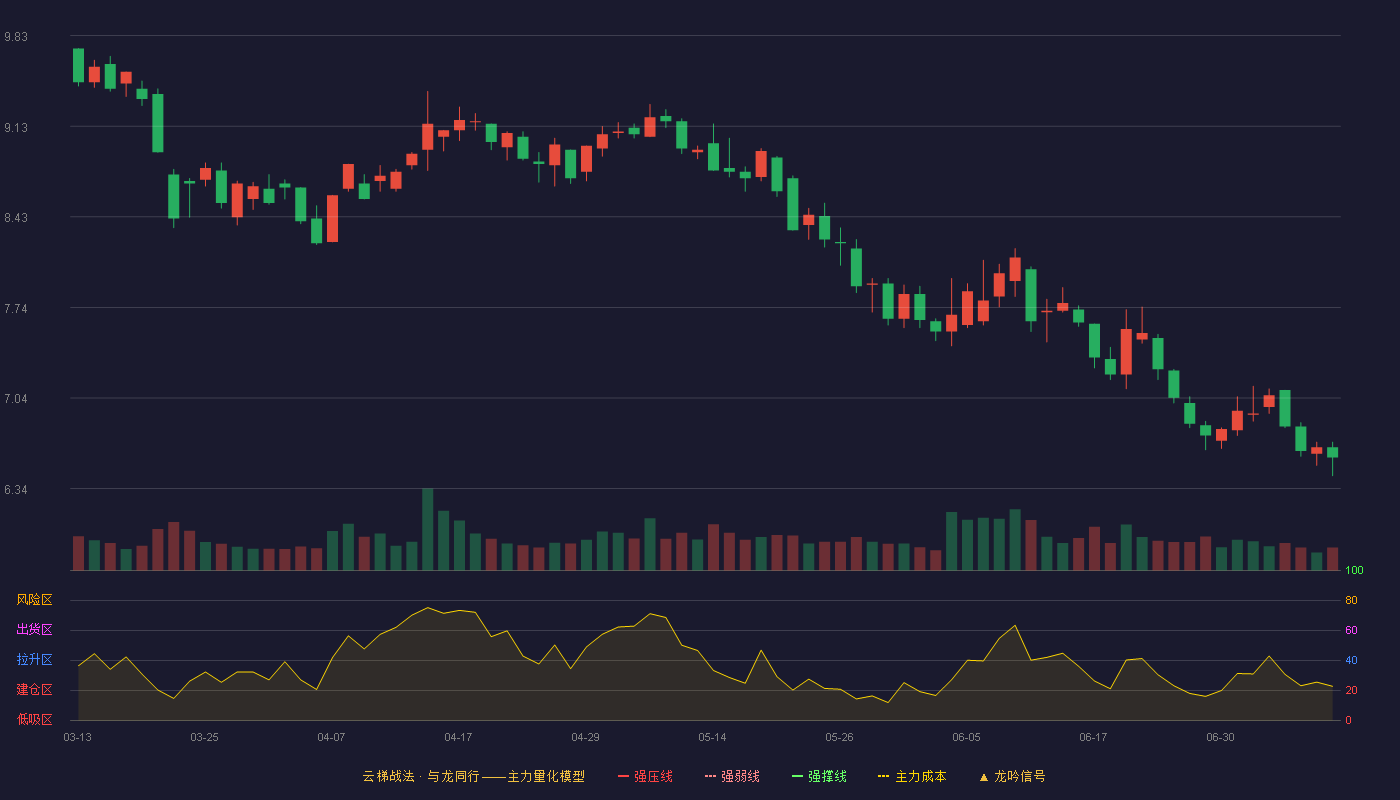
Task: Select the 风险区 zone label
Action: point(35,600)
